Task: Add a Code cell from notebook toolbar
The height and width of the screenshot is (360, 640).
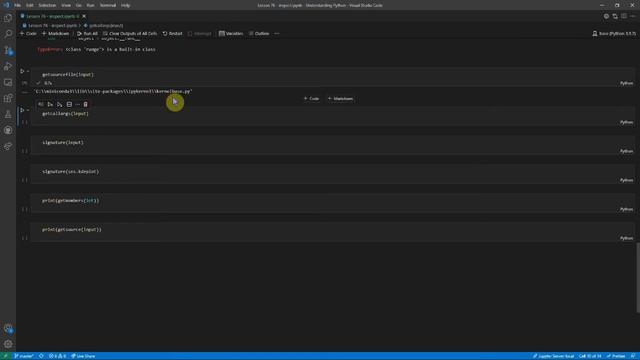Action: tap(28, 33)
